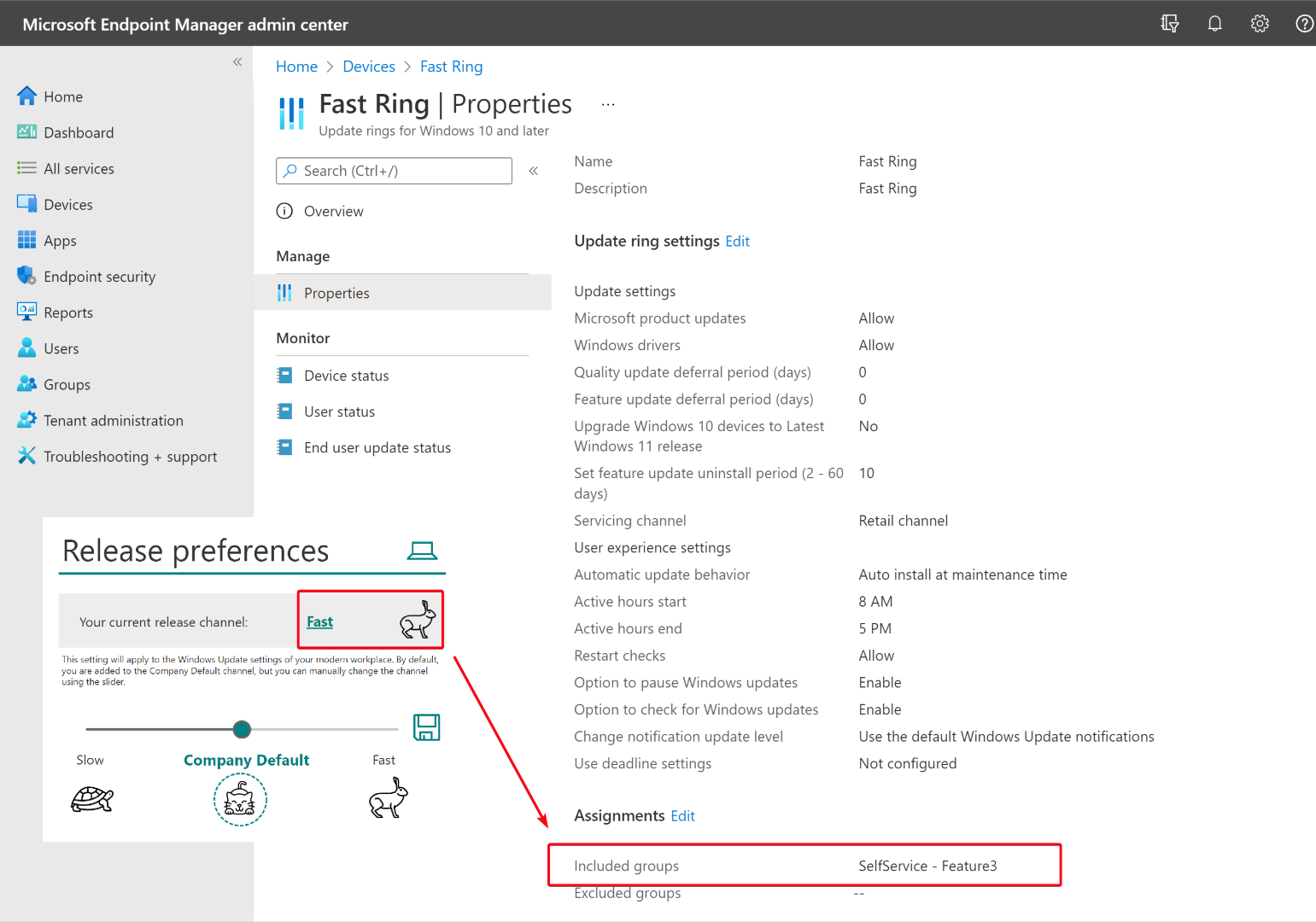Collapse the Fast Ring resource menu
The width and height of the screenshot is (1316, 922).
[x=533, y=171]
